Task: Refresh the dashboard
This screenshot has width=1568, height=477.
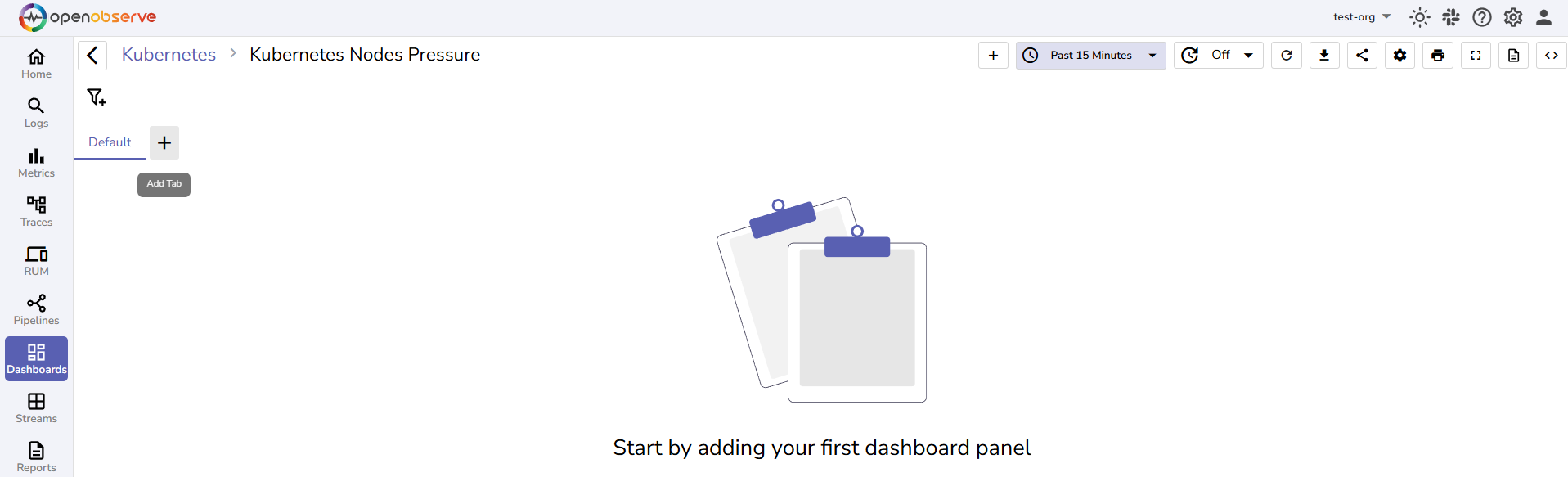Action: 1286,55
